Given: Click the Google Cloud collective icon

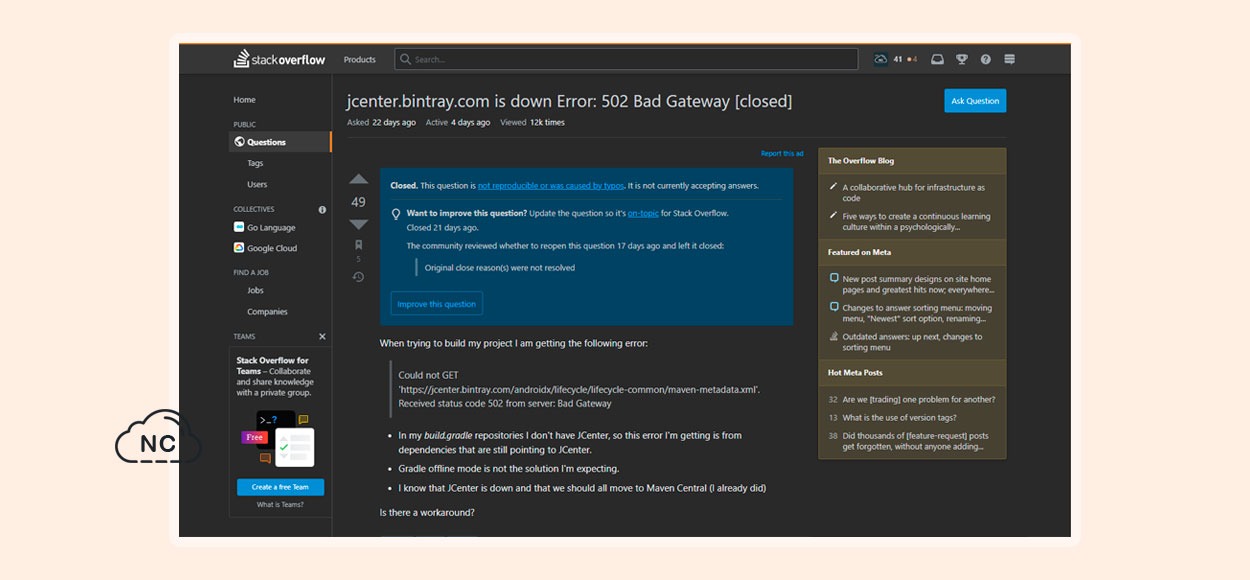Looking at the screenshot, I should tap(239, 248).
